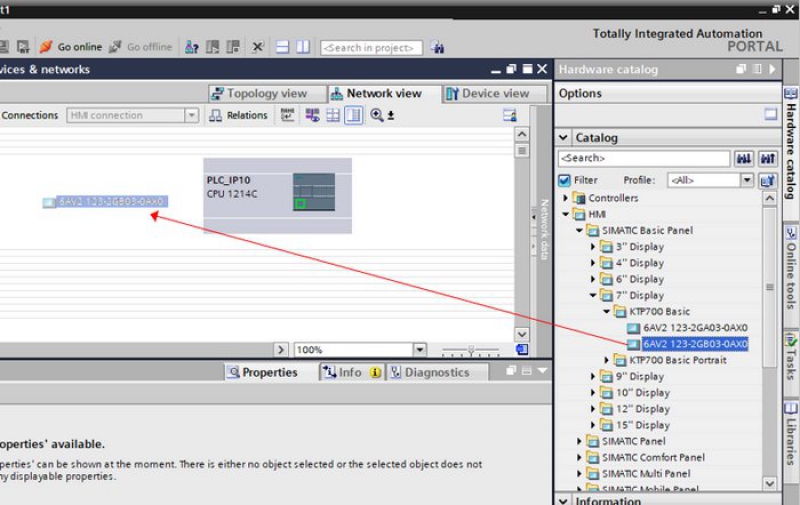800x505 pixels.
Task: Click the horizontal scrollbar right arrow
Action: tap(281, 349)
